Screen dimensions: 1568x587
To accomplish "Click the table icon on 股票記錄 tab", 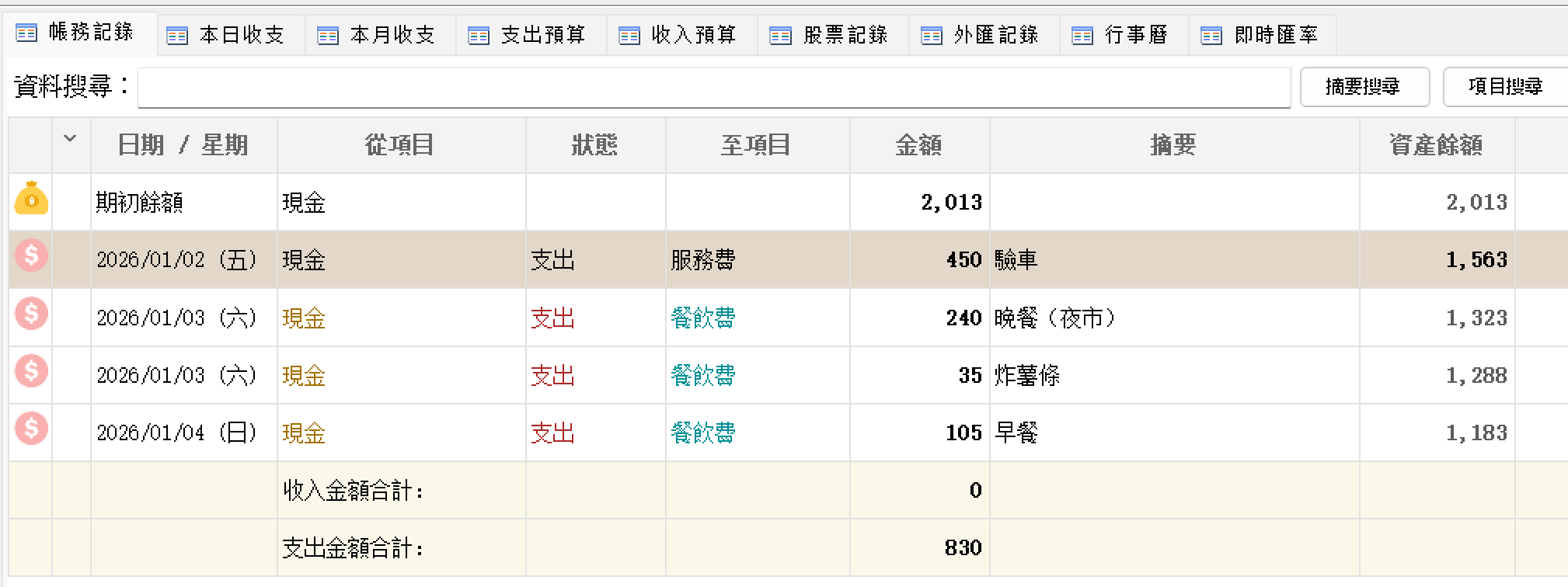I will [x=780, y=36].
